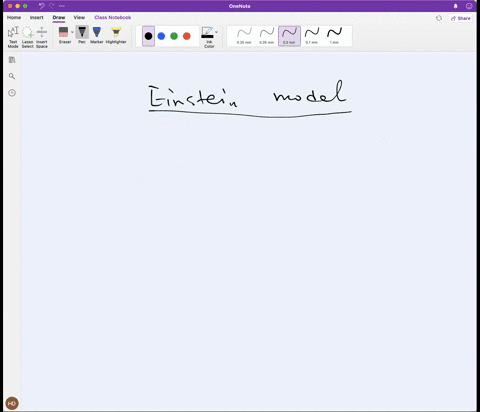Open the Draw ribbon tab

point(59,17)
